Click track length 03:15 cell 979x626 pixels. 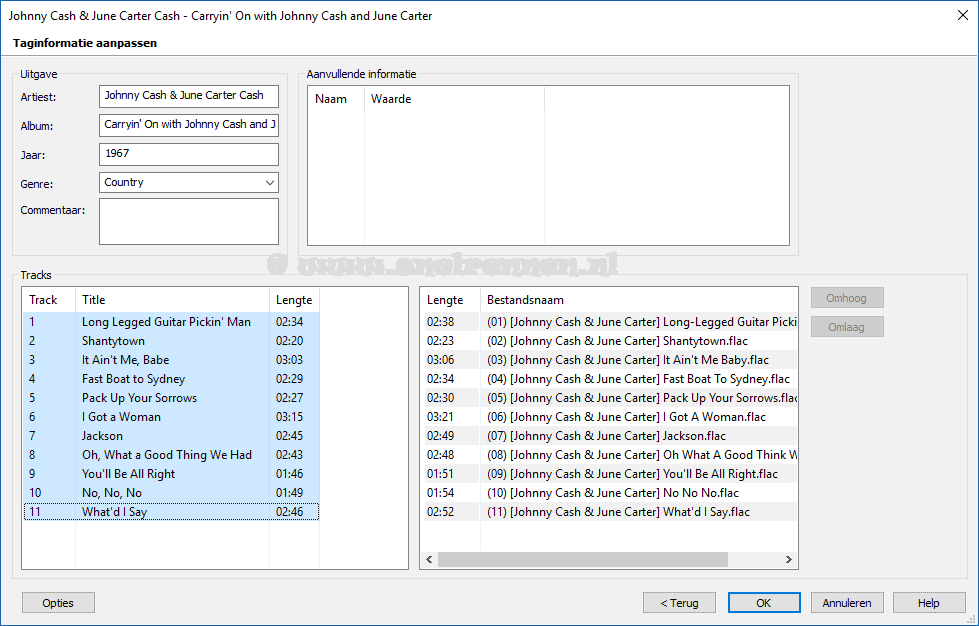290,417
